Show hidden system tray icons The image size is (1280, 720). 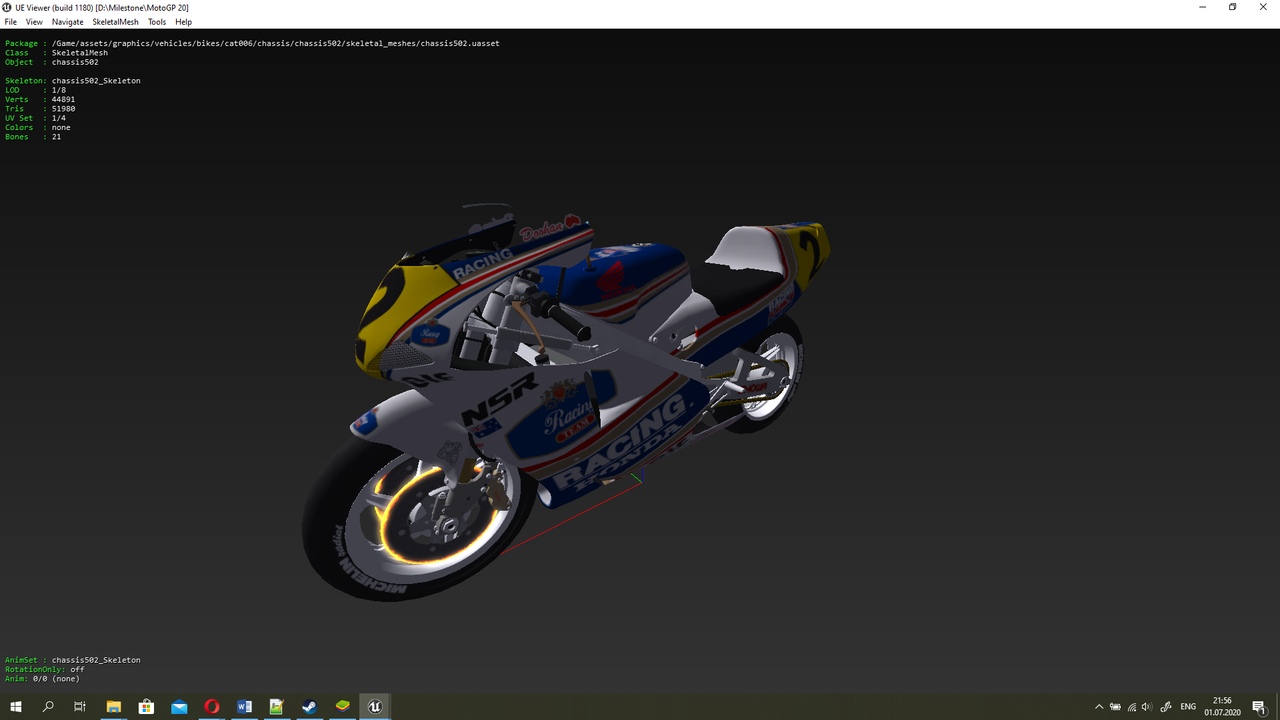(x=1099, y=707)
